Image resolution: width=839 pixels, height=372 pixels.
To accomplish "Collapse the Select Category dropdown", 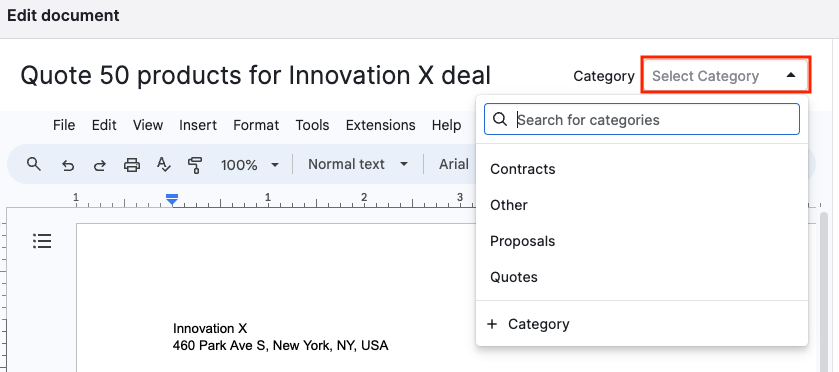I will coord(726,76).
